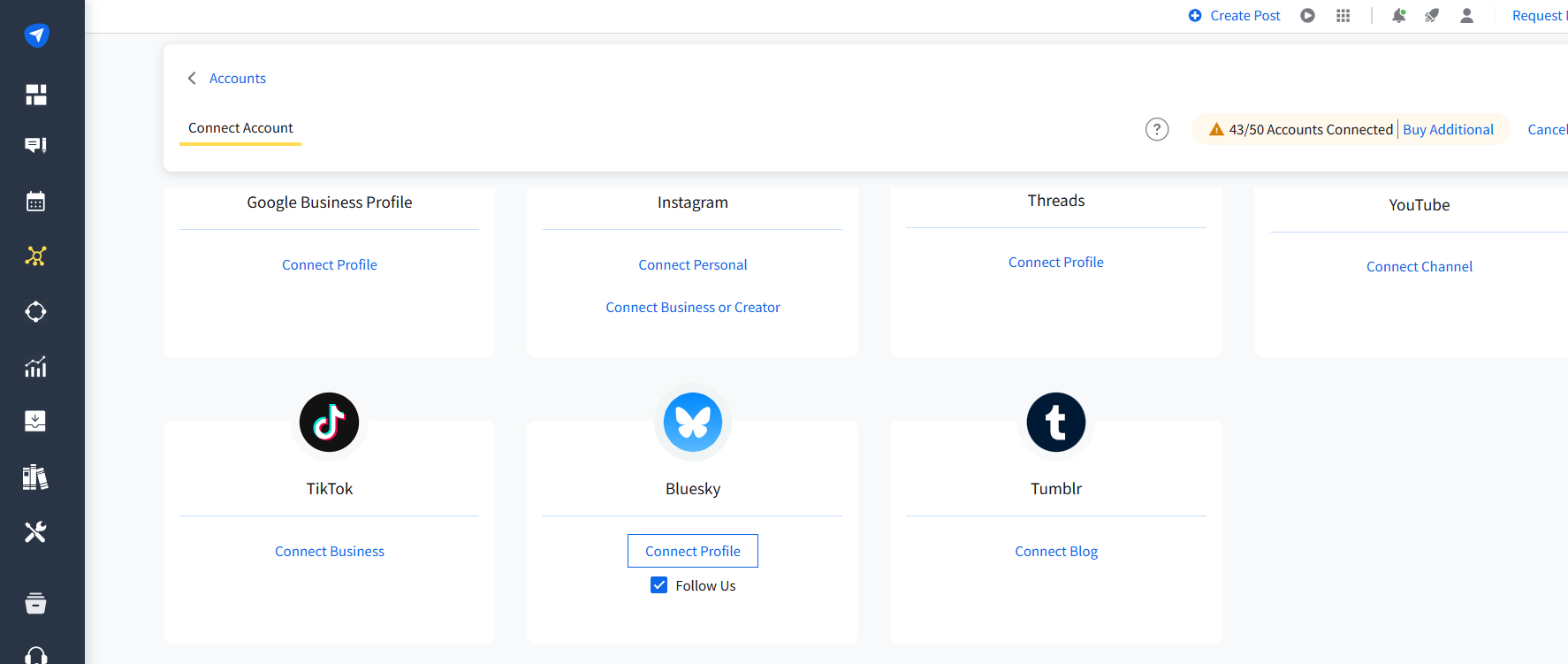This screenshot has width=1568, height=664.
Task: Click the TikTok logo icon
Action: pos(329,423)
